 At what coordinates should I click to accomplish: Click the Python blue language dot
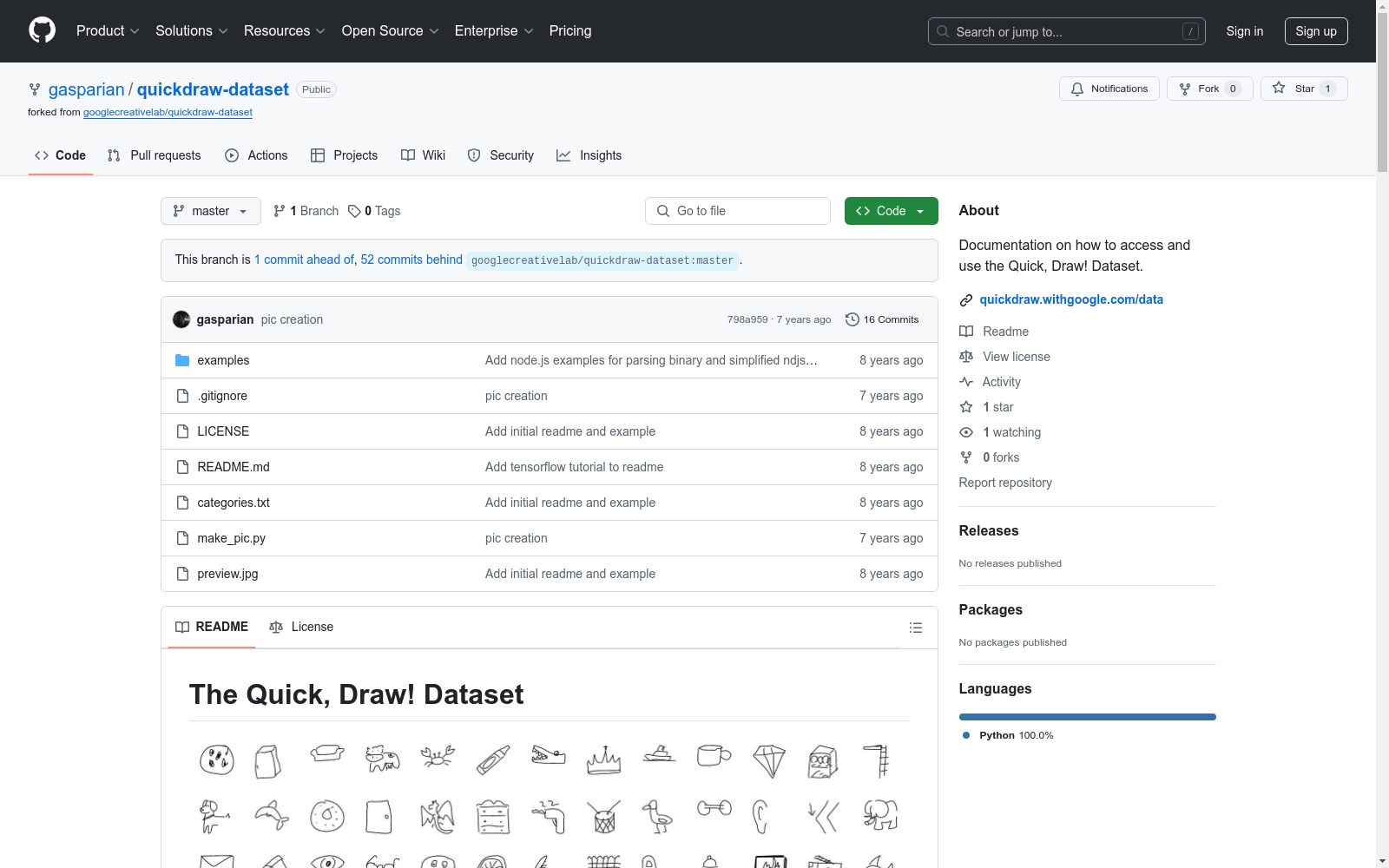[966, 735]
